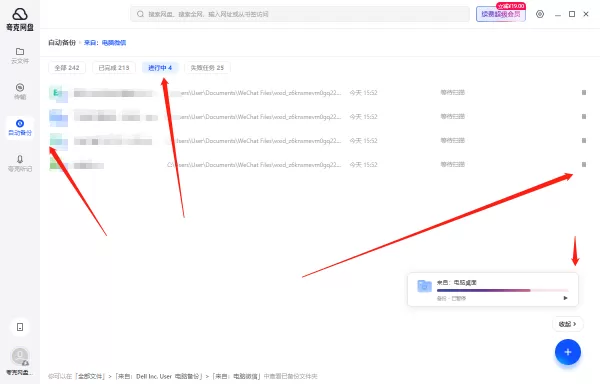Resume the 来自:电脑桌面 backup with play icon

[x=566, y=298]
